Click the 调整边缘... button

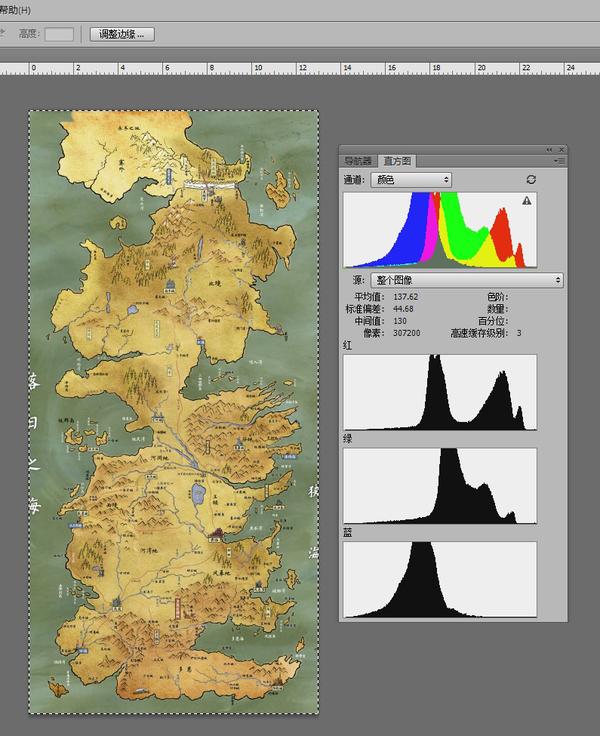coord(122,34)
